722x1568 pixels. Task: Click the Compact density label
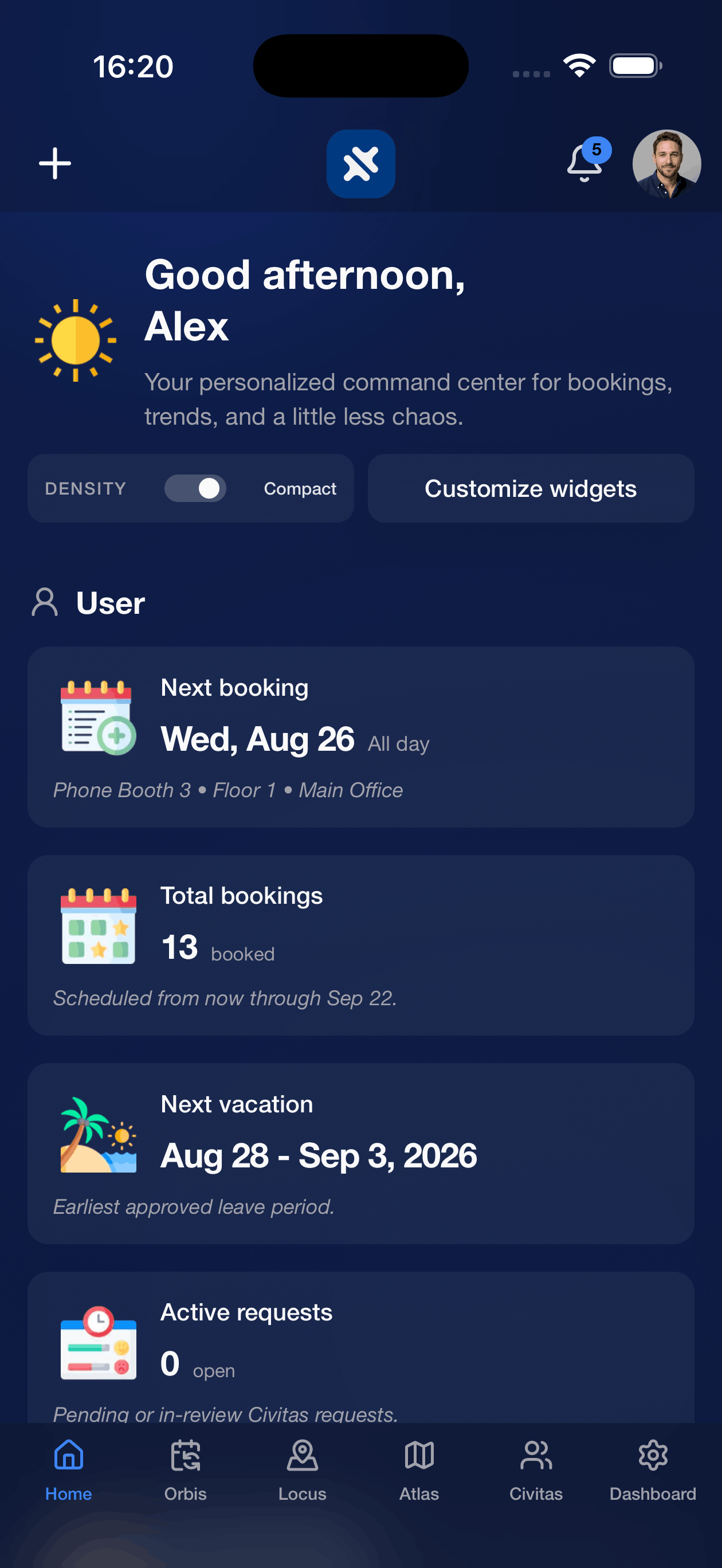300,488
